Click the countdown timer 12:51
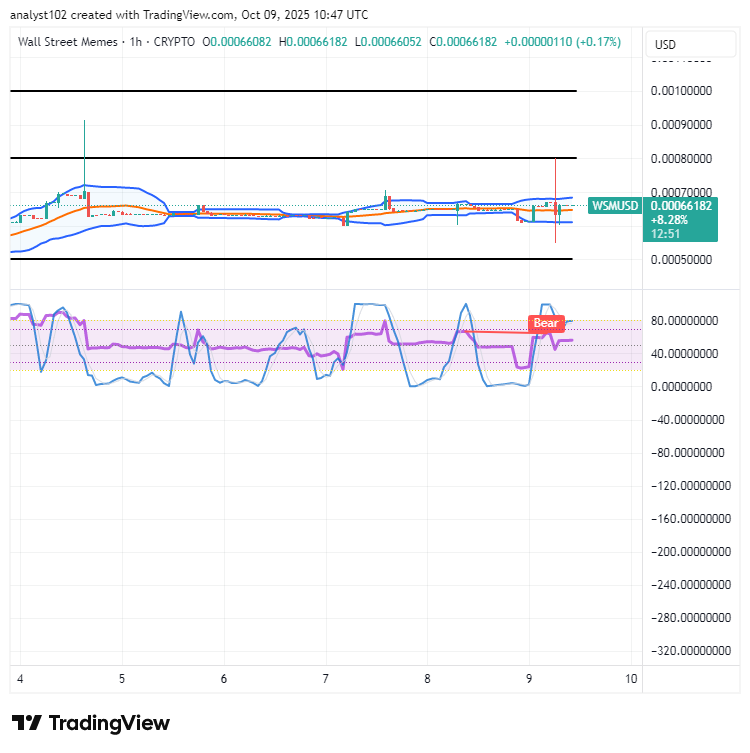This screenshot has height=753, width=750. click(665, 234)
